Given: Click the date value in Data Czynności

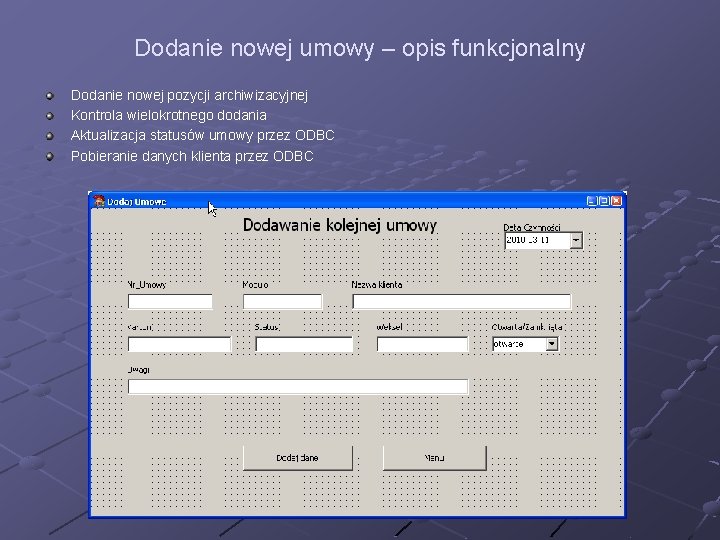Looking at the screenshot, I should 527,240.
